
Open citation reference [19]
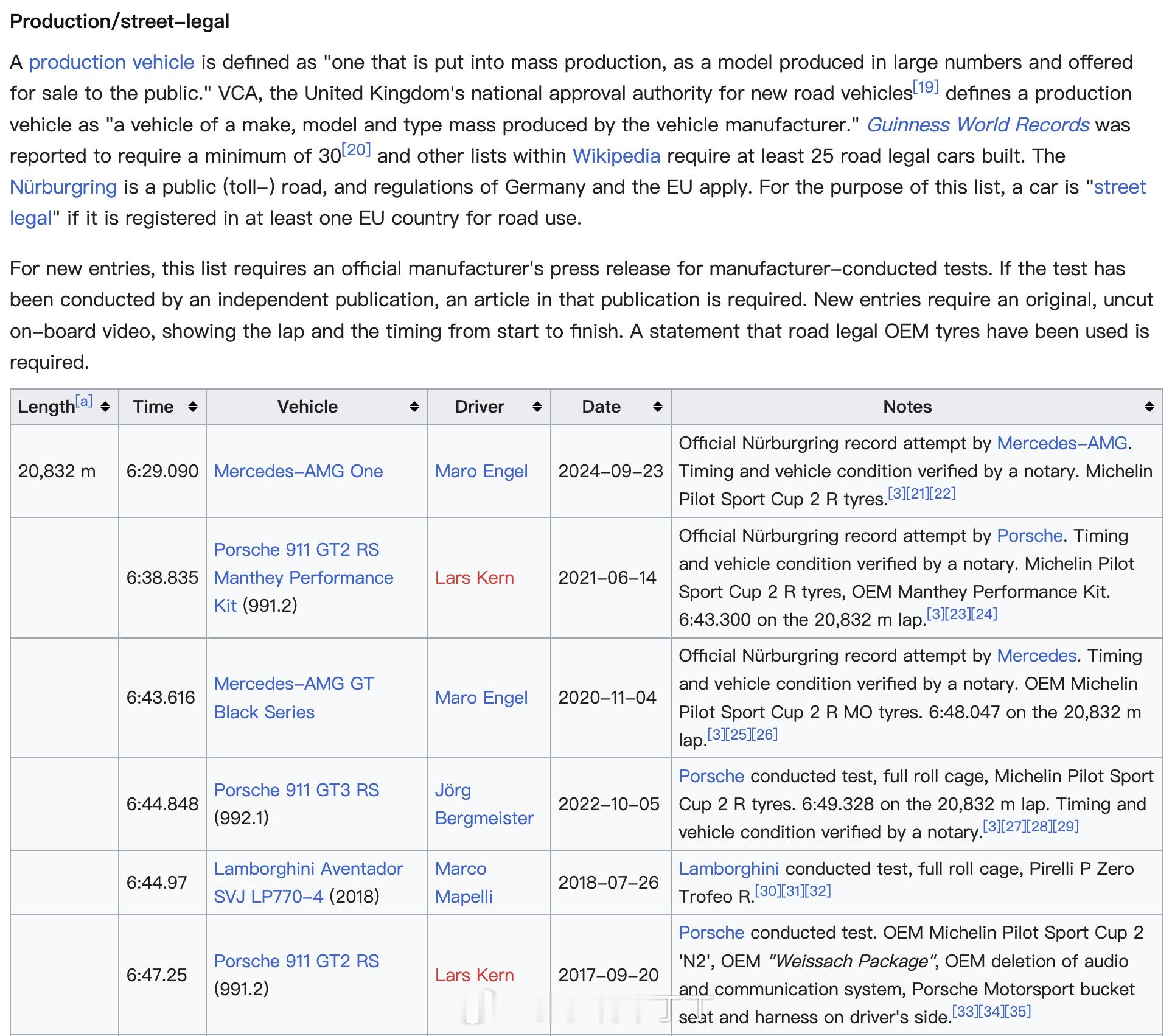926,87
